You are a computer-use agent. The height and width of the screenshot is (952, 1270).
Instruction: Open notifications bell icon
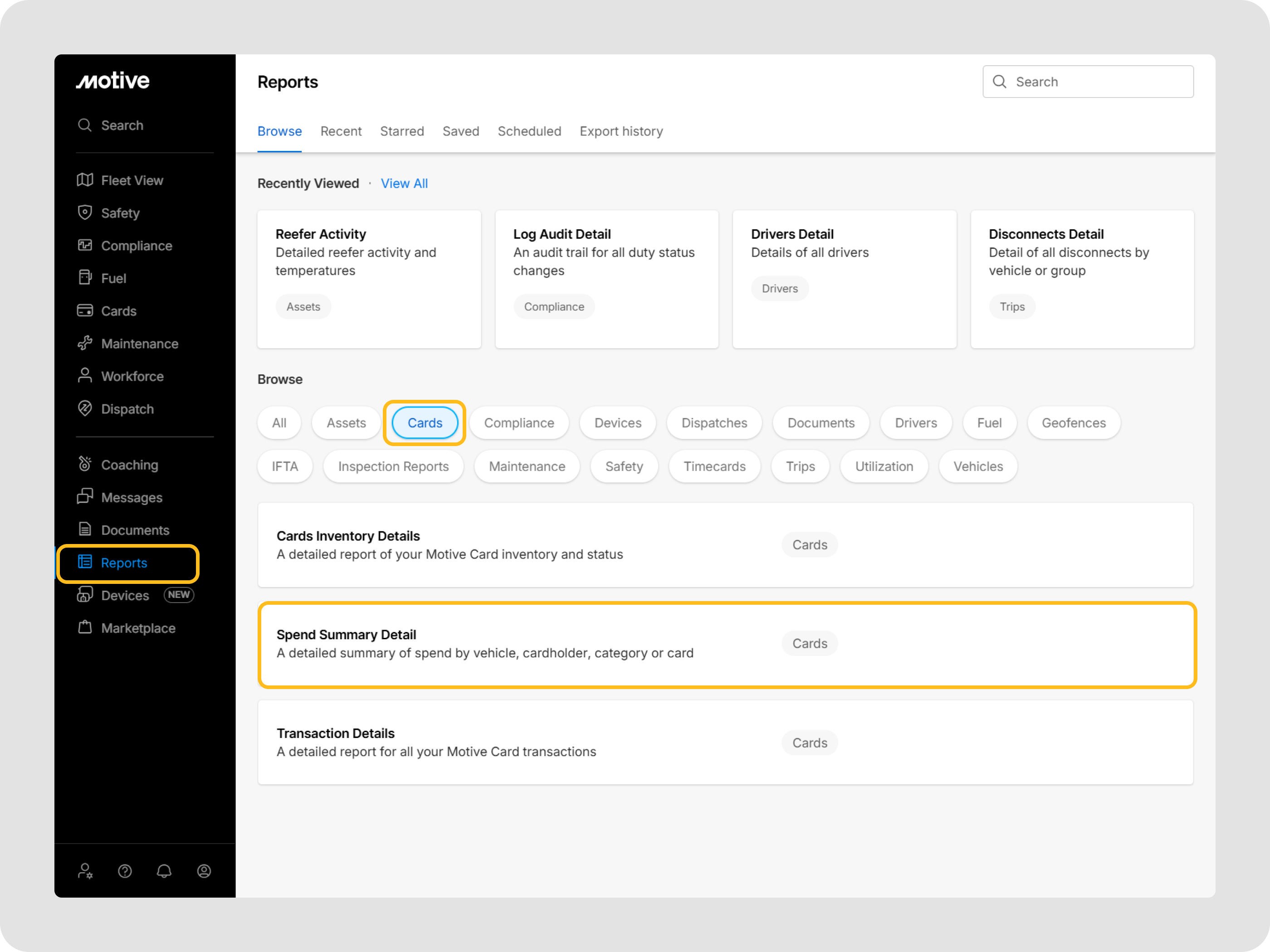164,871
